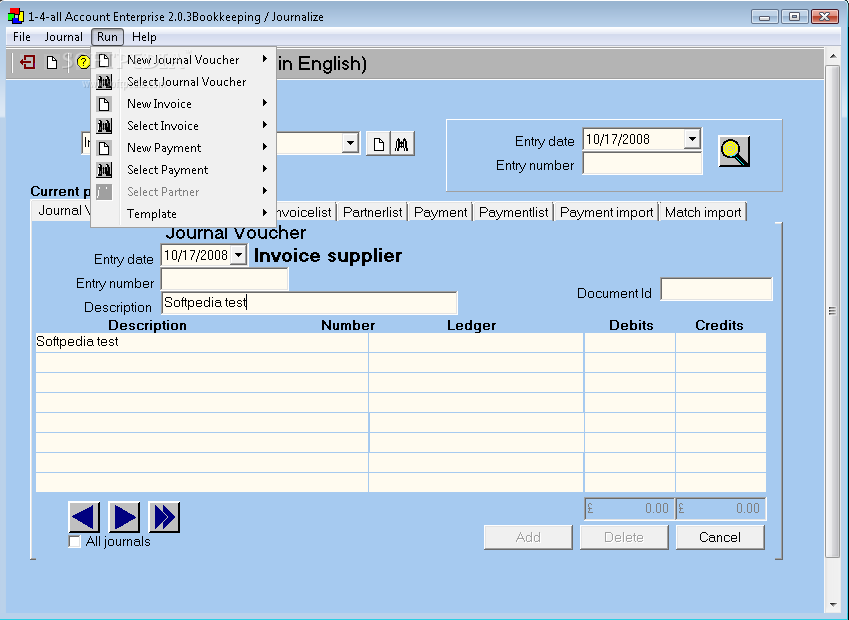Viewport: 849px width, 620px height.
Task: Expand Select Payment submenu arrow
Action: tap(265, 169)
